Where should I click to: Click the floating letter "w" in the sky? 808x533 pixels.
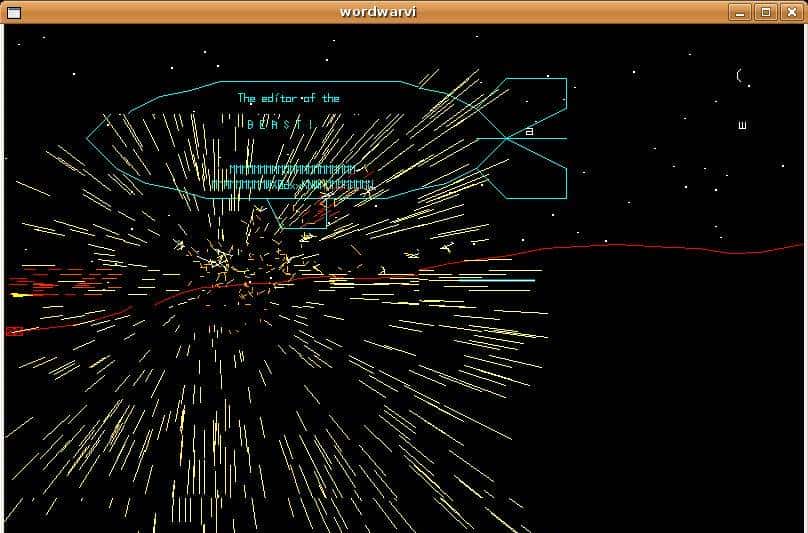(742, 125)
